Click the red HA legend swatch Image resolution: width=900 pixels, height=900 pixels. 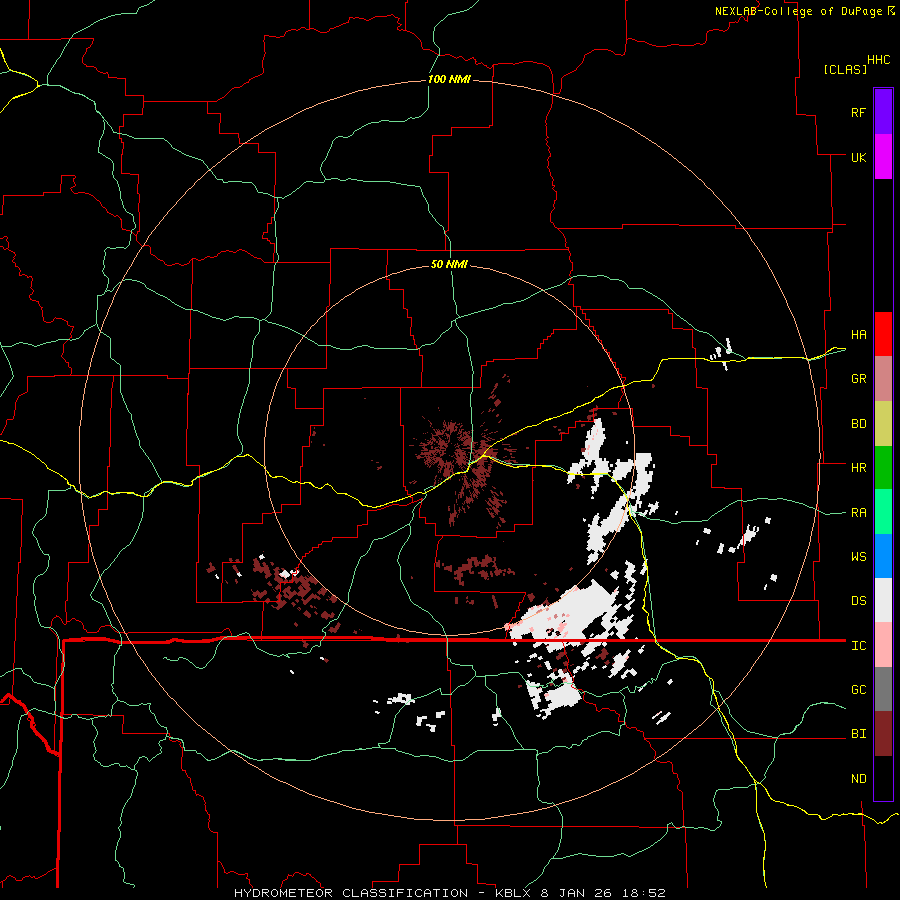(x=883, y=334)
